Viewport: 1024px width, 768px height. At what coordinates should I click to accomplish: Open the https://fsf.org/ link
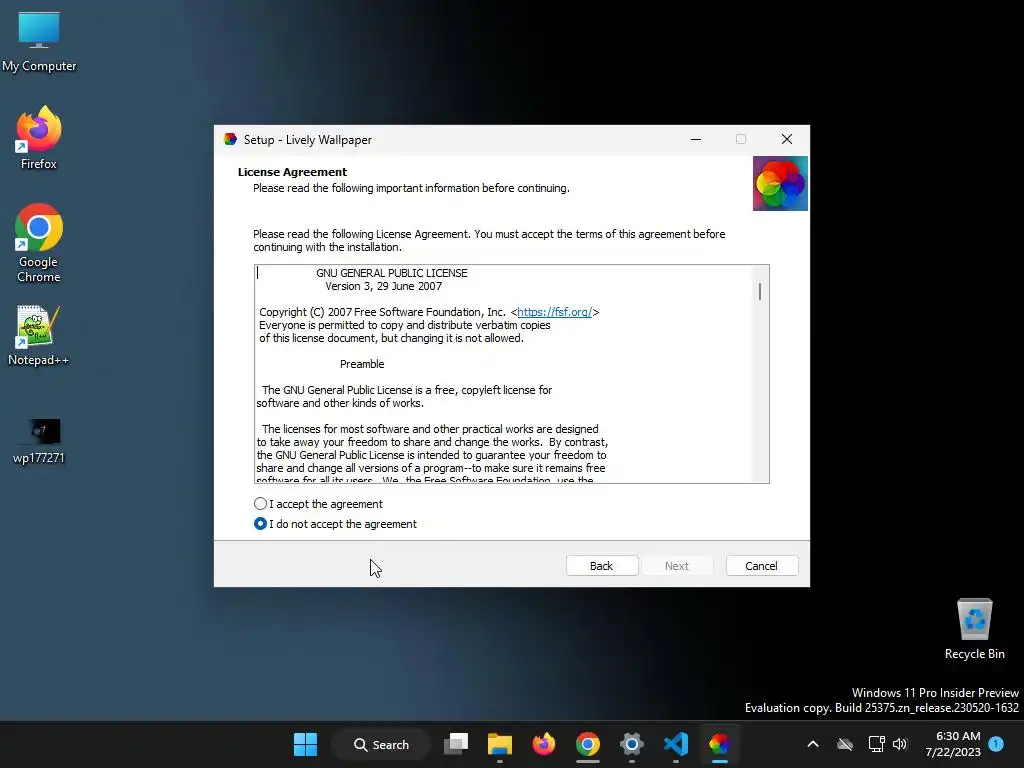coord(554,312)
